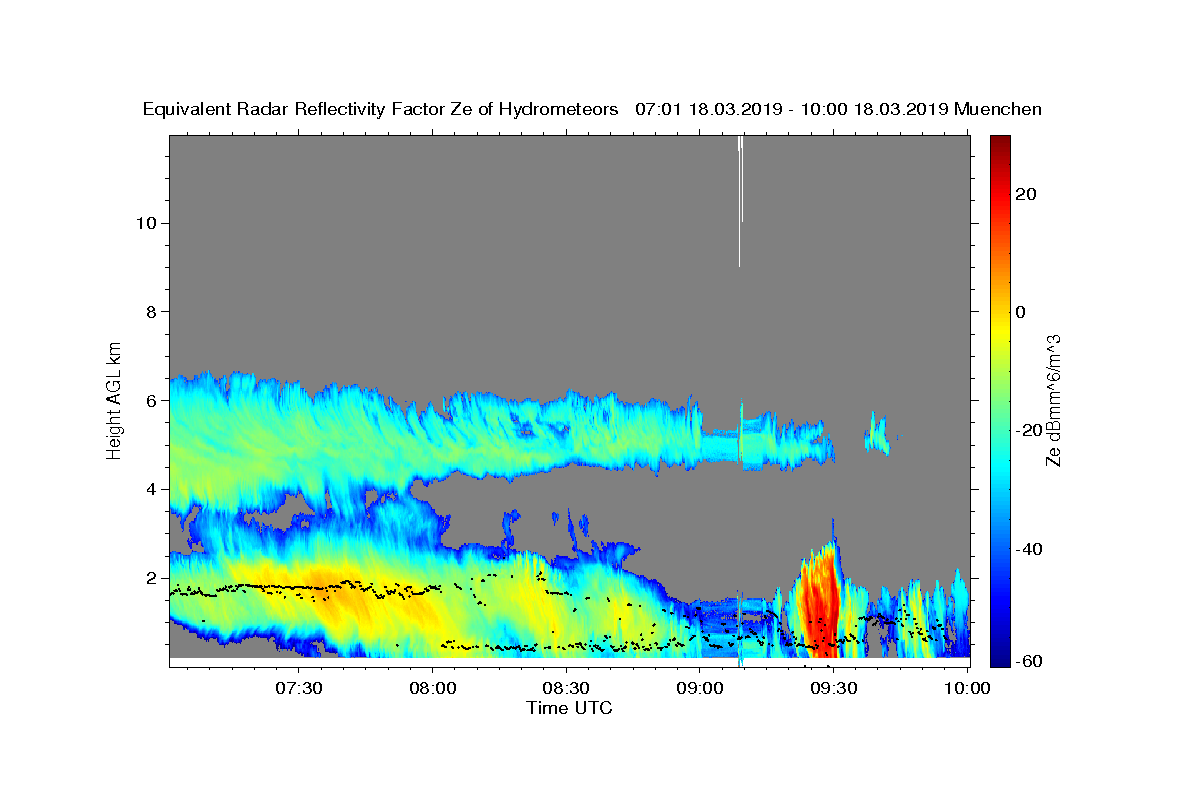Click the '08:00' time tick label
Image resolution: width=1200 pixels, height=800 pixels.
tap(433, 689)
